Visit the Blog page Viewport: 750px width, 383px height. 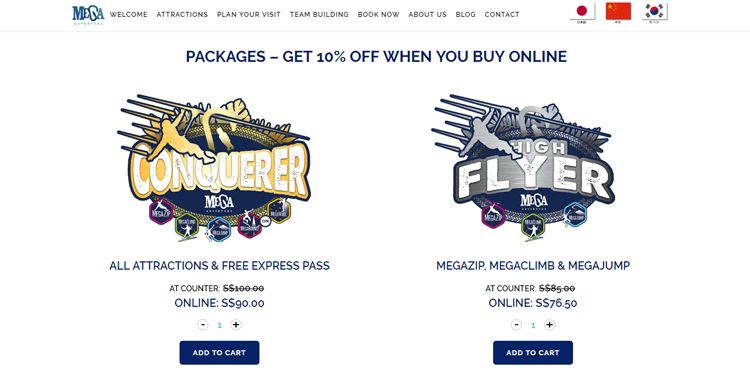(x=465, y=14)
